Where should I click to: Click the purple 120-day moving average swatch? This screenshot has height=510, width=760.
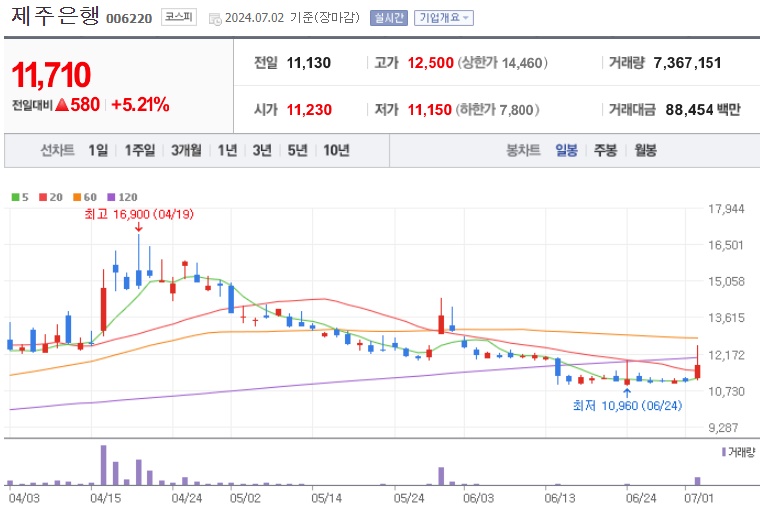[111, 197]
